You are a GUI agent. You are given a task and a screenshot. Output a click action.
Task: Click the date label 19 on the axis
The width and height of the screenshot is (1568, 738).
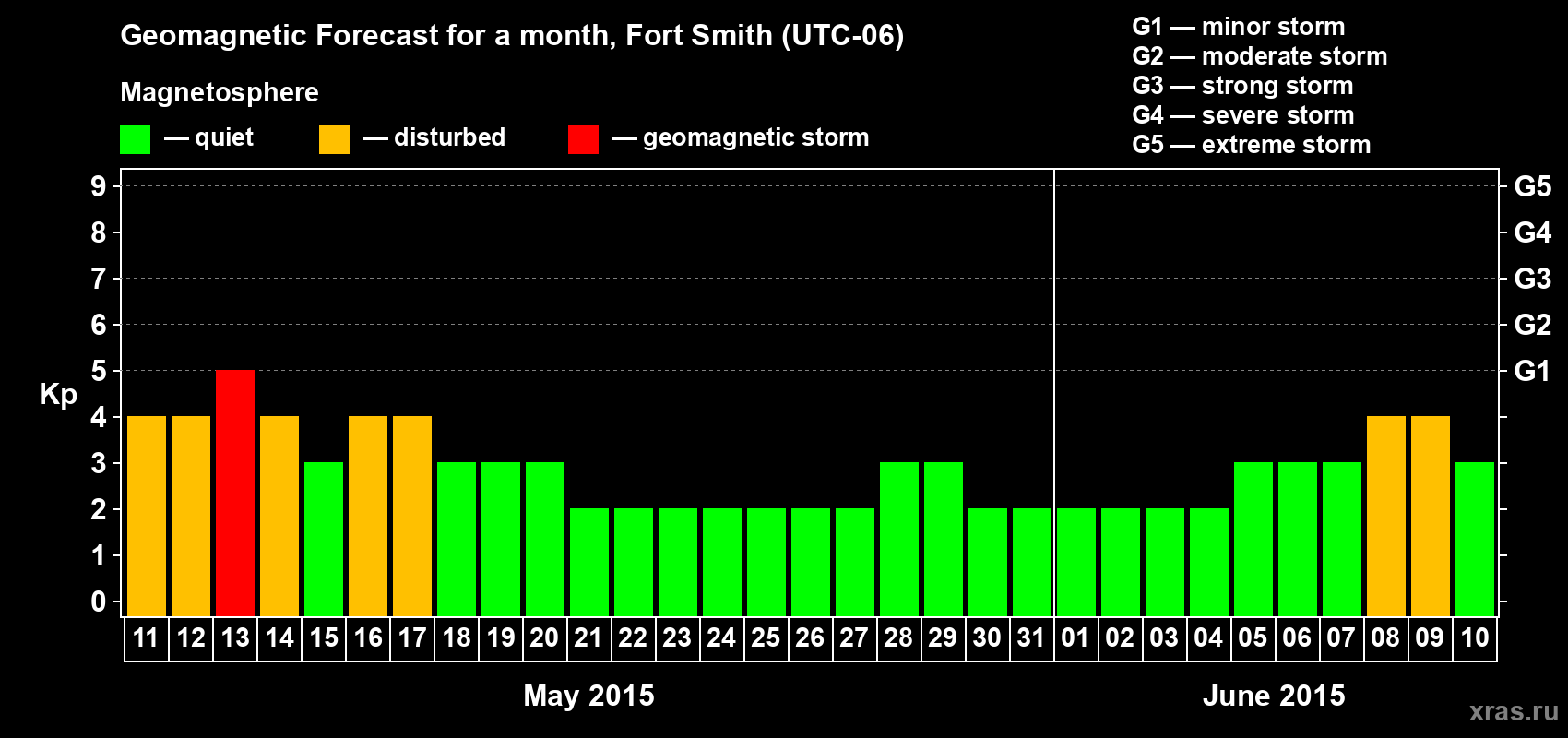(501, 637)
